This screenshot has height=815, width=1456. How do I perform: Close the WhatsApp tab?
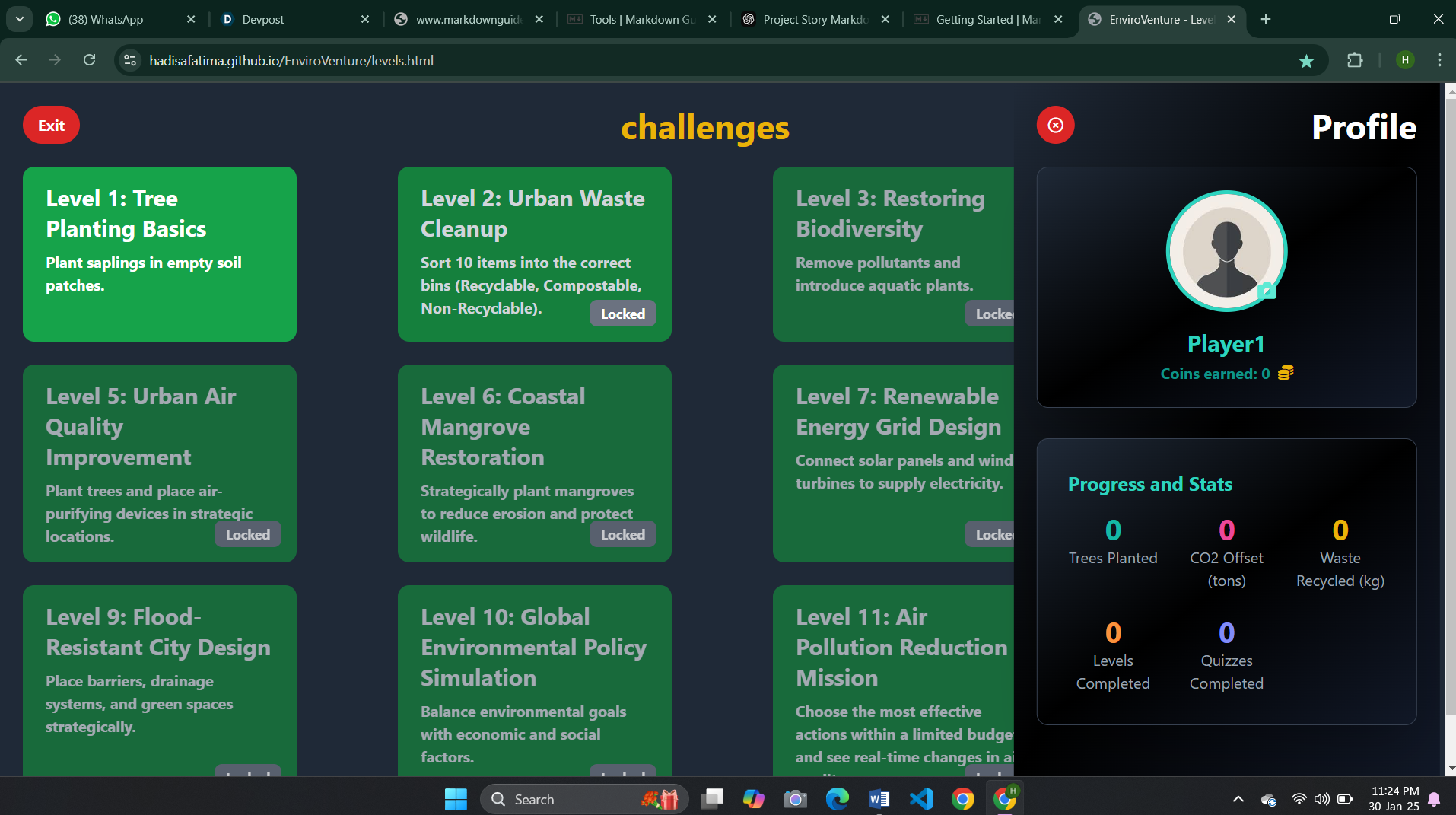[191, 19]
